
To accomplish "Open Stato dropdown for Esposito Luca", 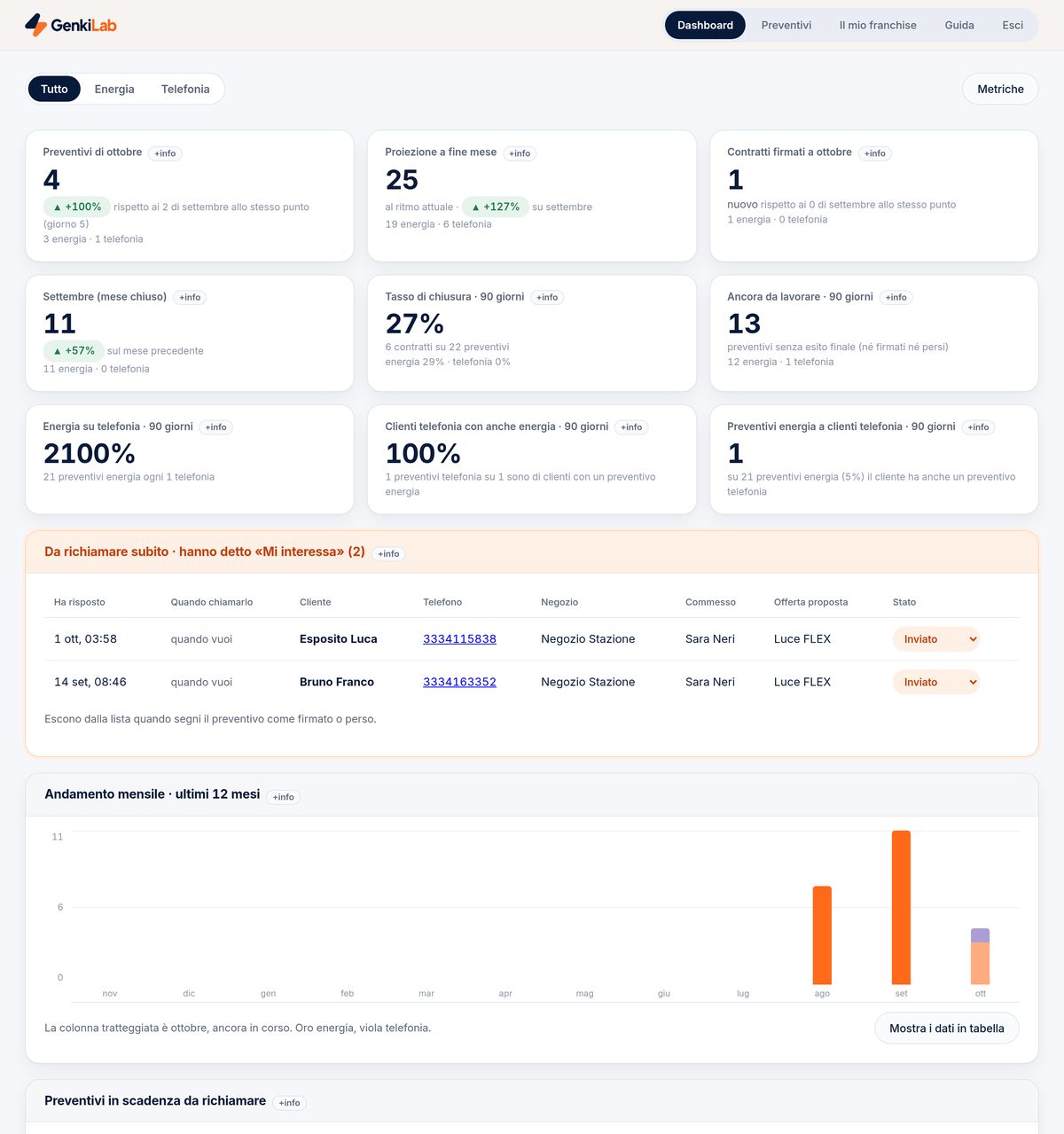I will click(935, 639).
